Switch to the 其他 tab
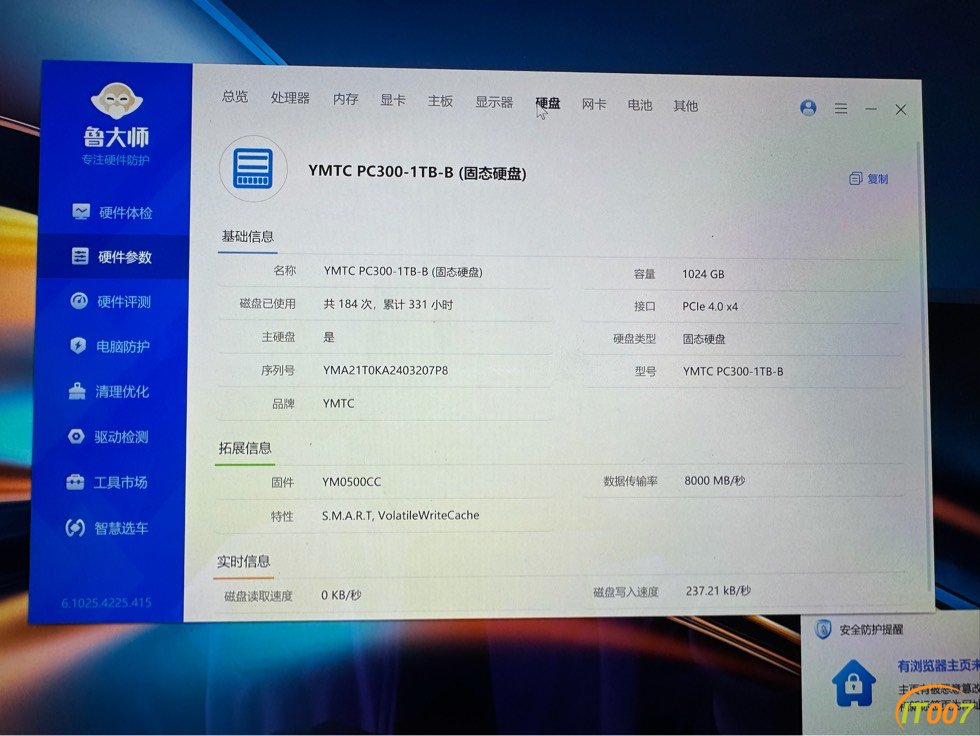This screenshot has width=980, height=736. [x=686, y=106]
